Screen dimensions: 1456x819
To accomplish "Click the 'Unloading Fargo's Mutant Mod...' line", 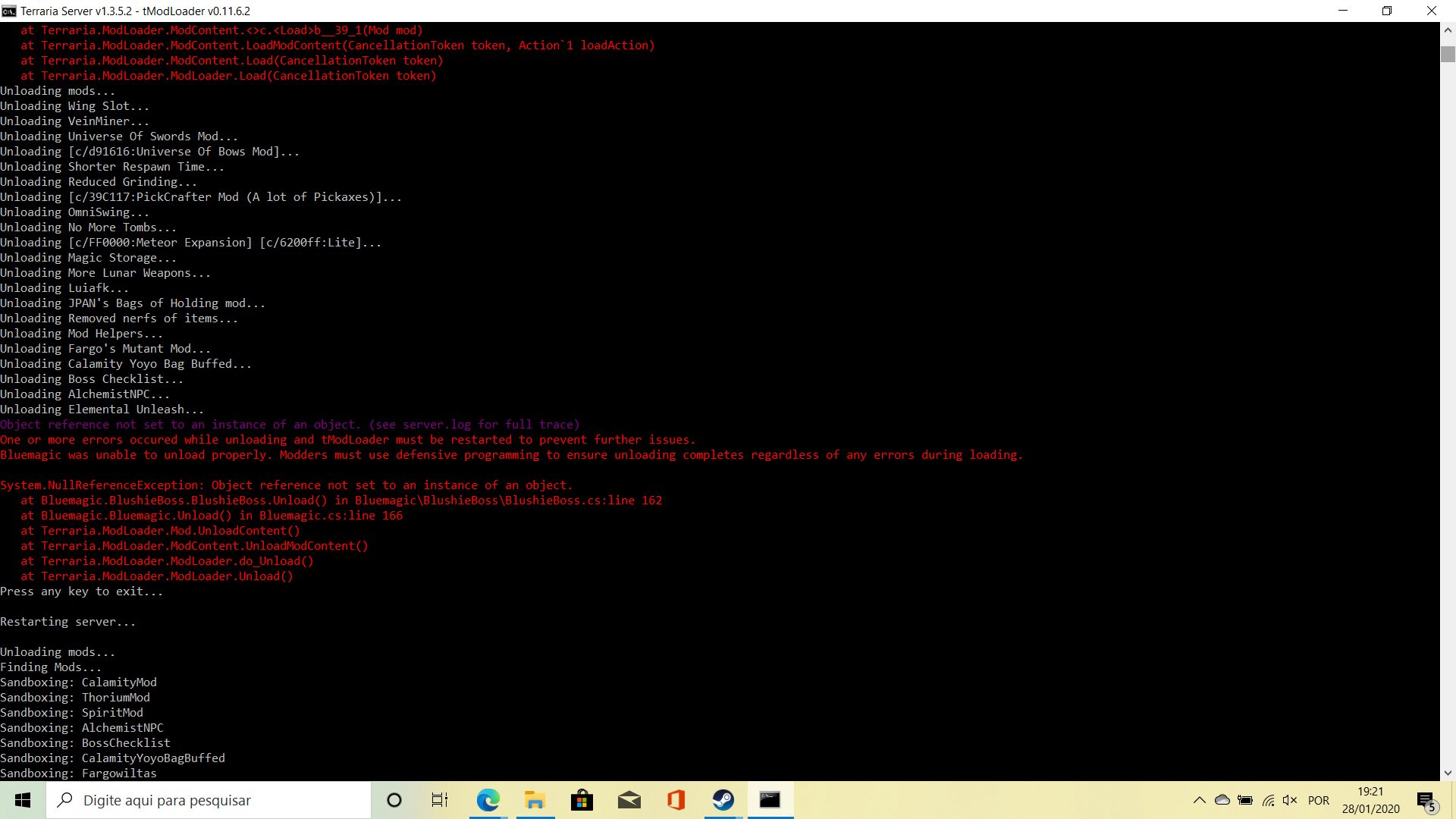I will click(x=105, y=349).
